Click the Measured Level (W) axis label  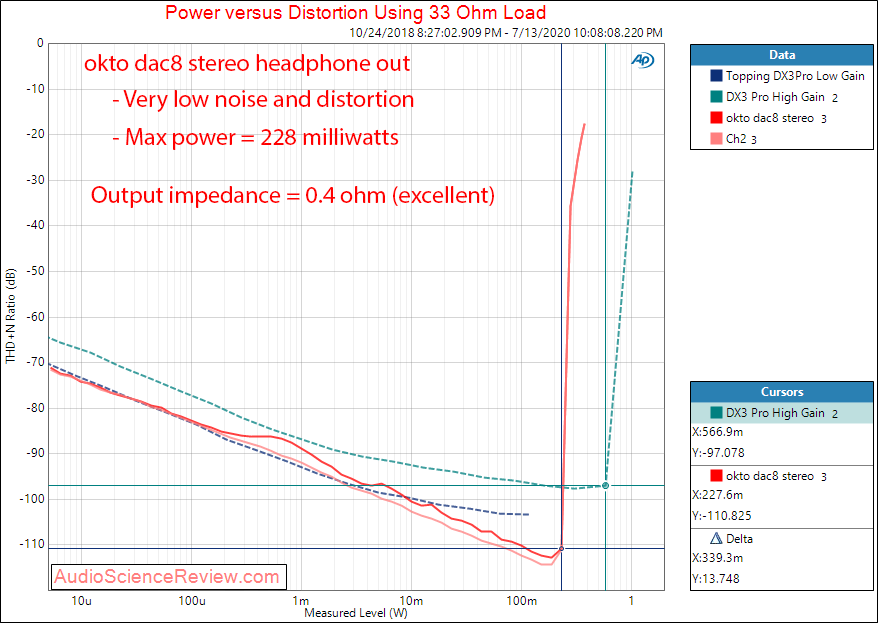356,613
